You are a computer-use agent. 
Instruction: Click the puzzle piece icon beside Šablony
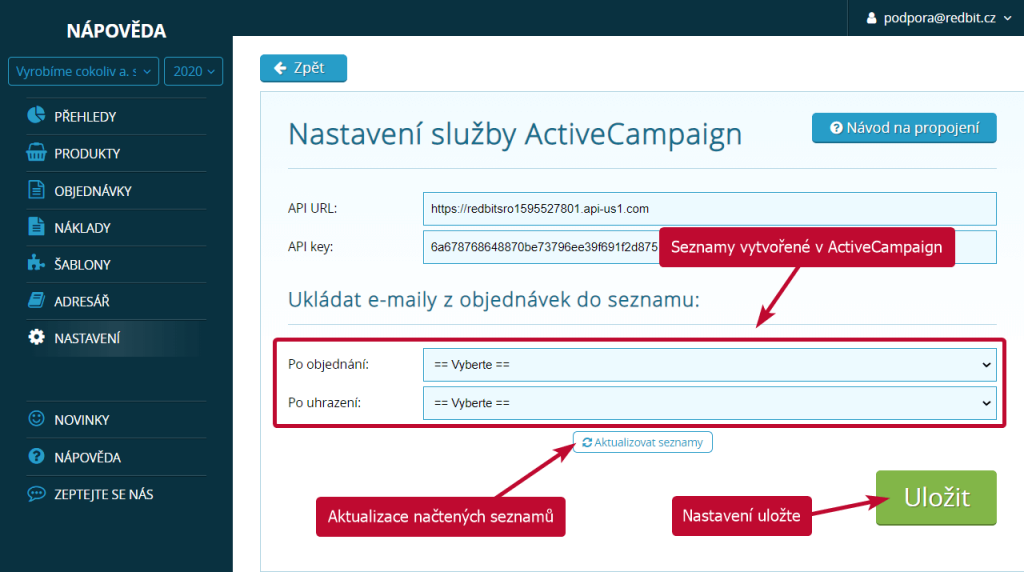tap(37, 263)
